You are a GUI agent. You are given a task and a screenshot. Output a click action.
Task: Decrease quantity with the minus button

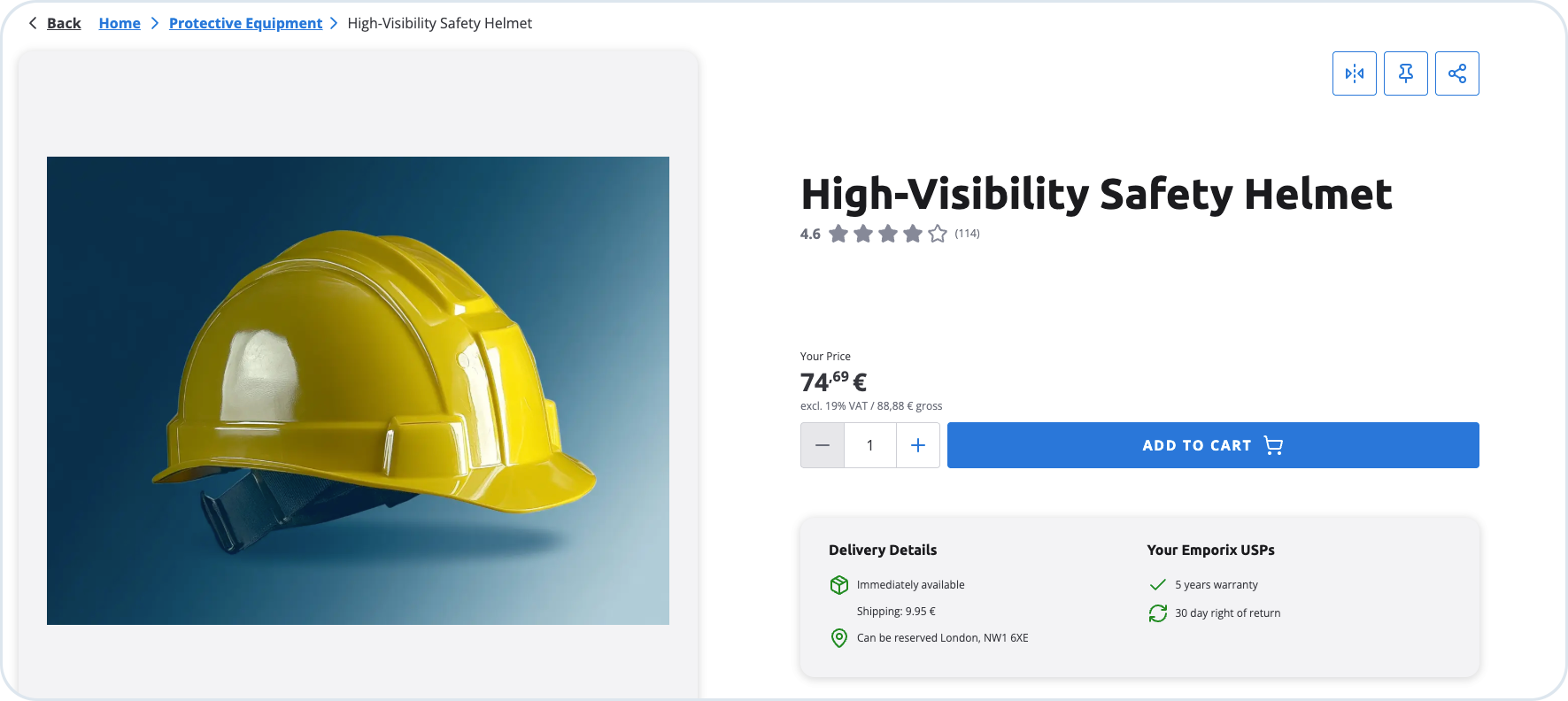tap(823, 445)
